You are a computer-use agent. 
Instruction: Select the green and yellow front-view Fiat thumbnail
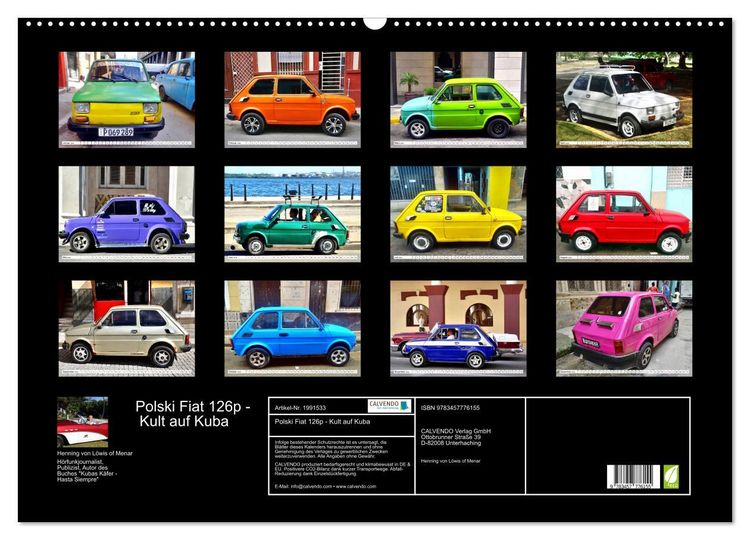[x=127, y=99]
